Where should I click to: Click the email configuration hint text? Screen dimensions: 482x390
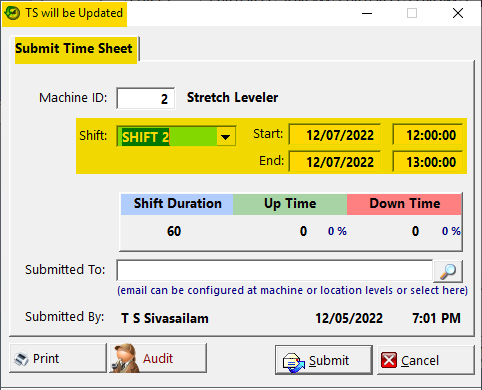(292, 290)
